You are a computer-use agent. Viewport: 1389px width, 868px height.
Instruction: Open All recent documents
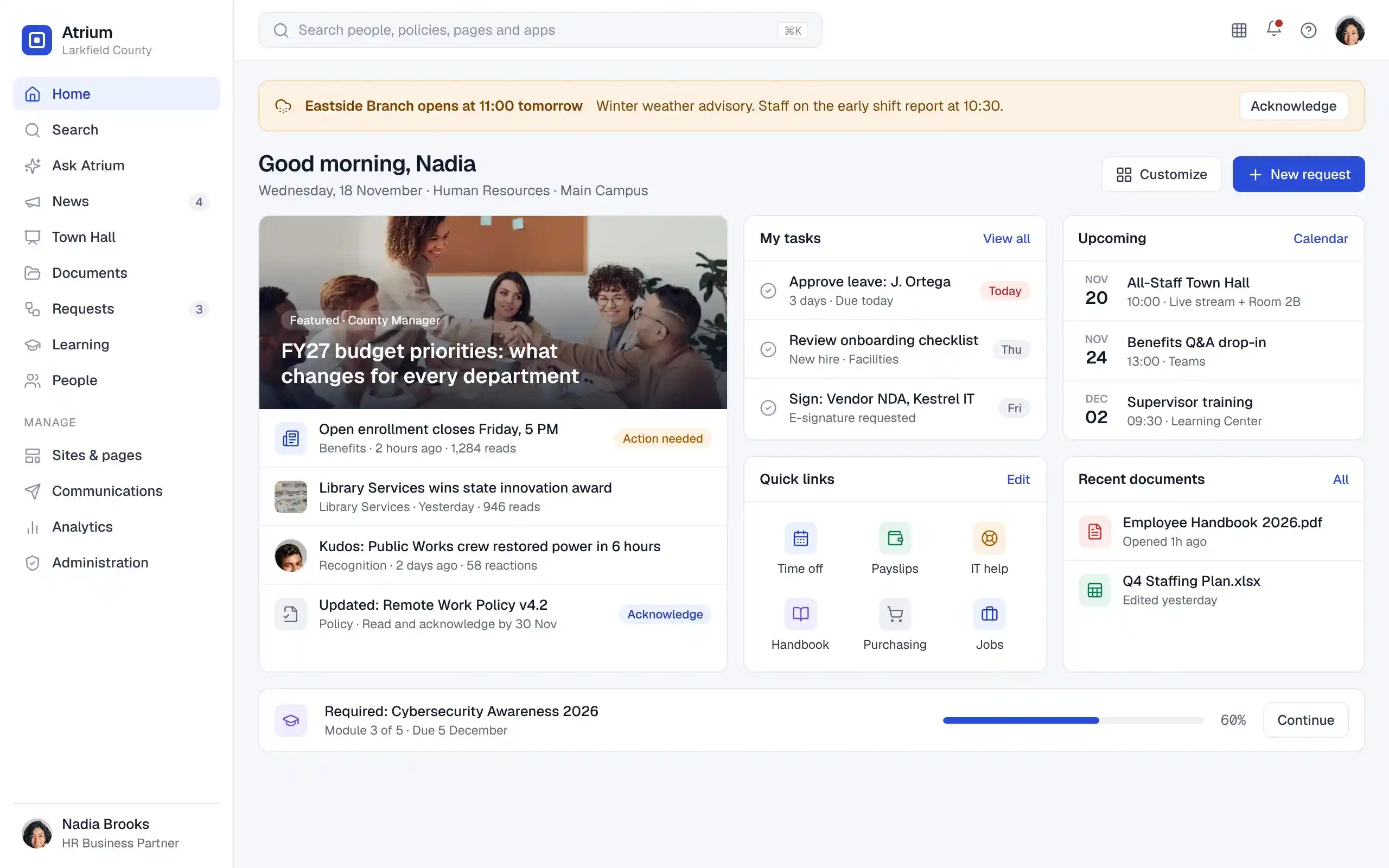click(x=1340, y=480)
